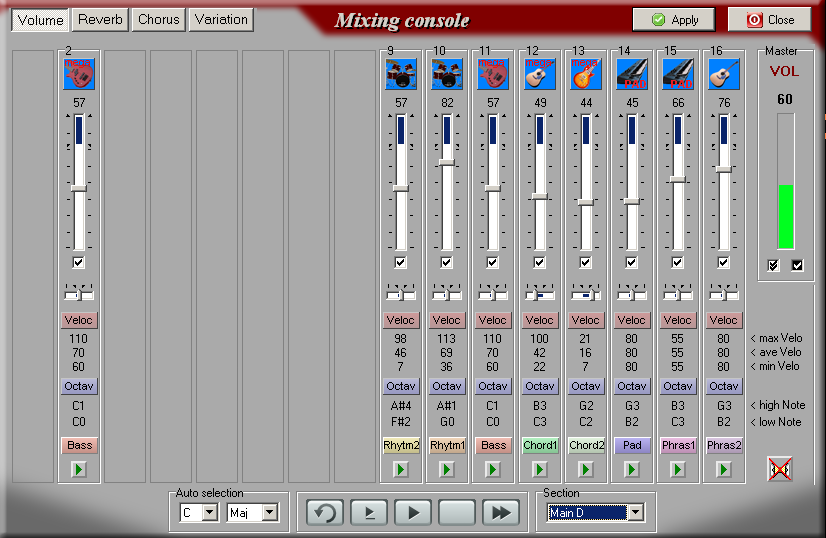Image resolution: width=826 pixels, height=538 pixels.
Task: Play solo the Pad track
Action: coord(632,469)
